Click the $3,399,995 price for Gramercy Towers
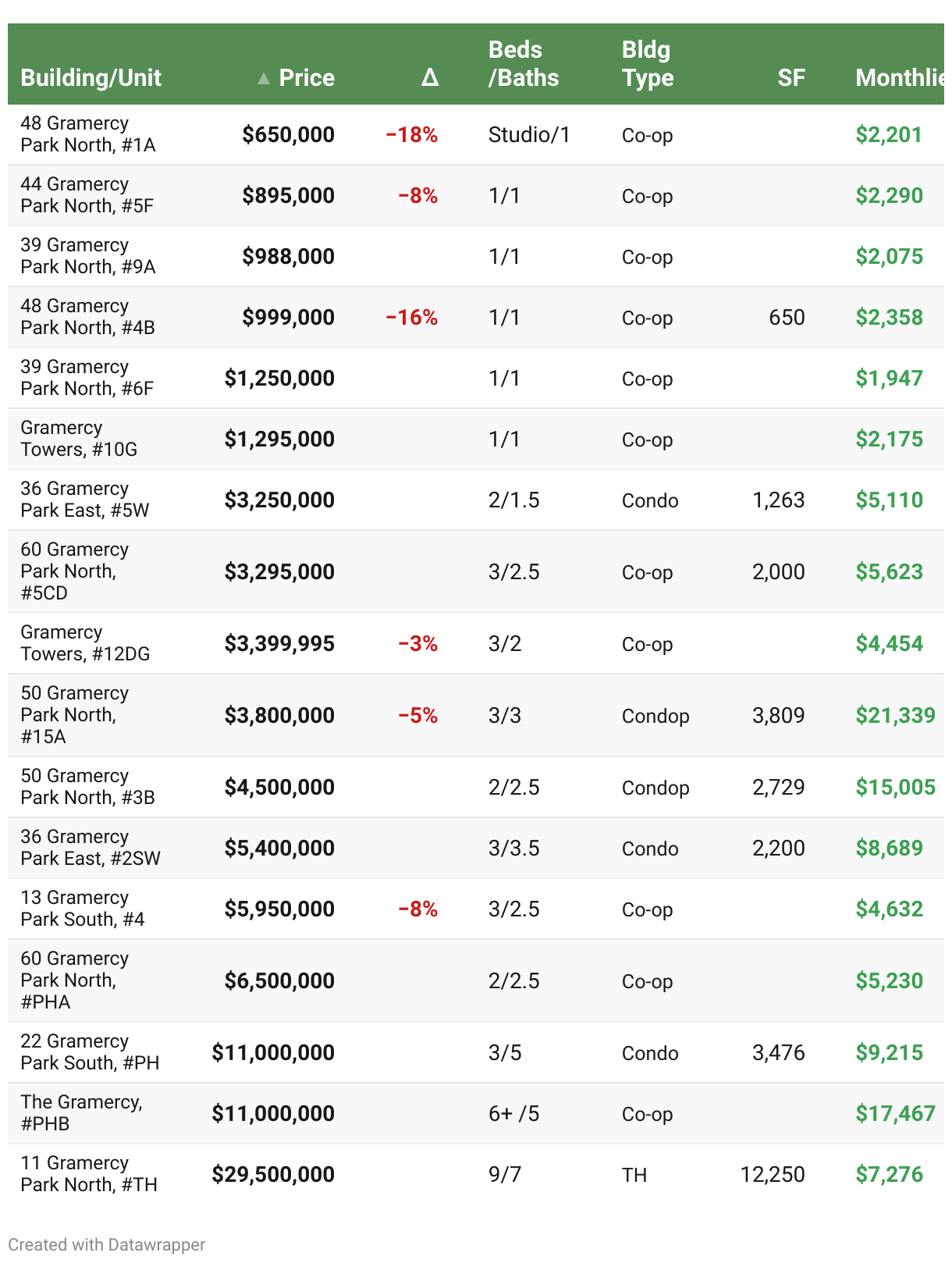Screen dimensions: 952x1263 click(279, 644)
